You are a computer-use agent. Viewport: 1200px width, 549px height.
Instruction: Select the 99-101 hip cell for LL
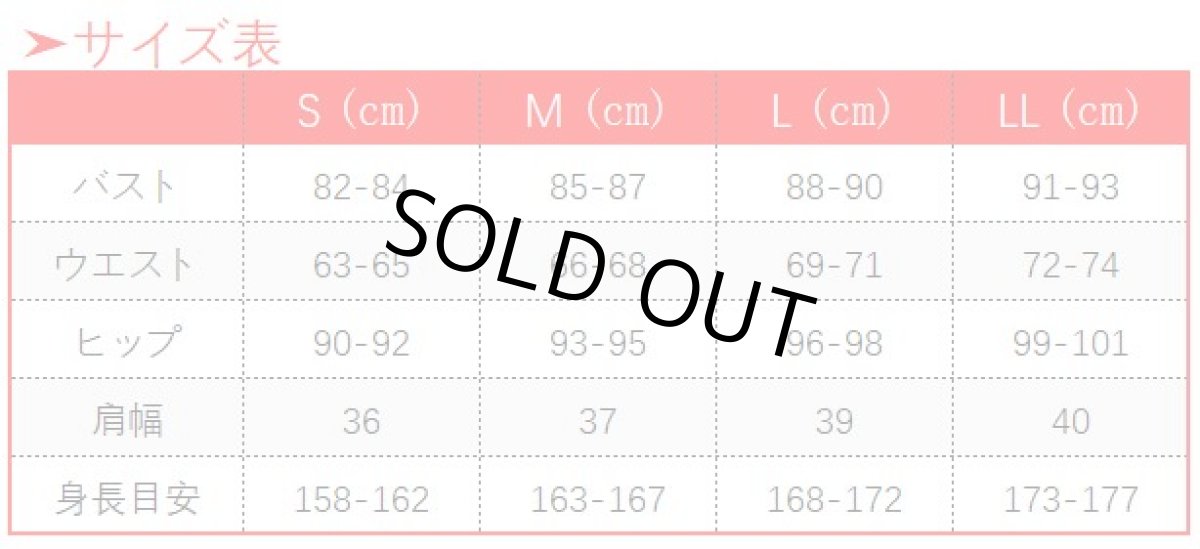pyautogui.click(x=1070, y=343)
